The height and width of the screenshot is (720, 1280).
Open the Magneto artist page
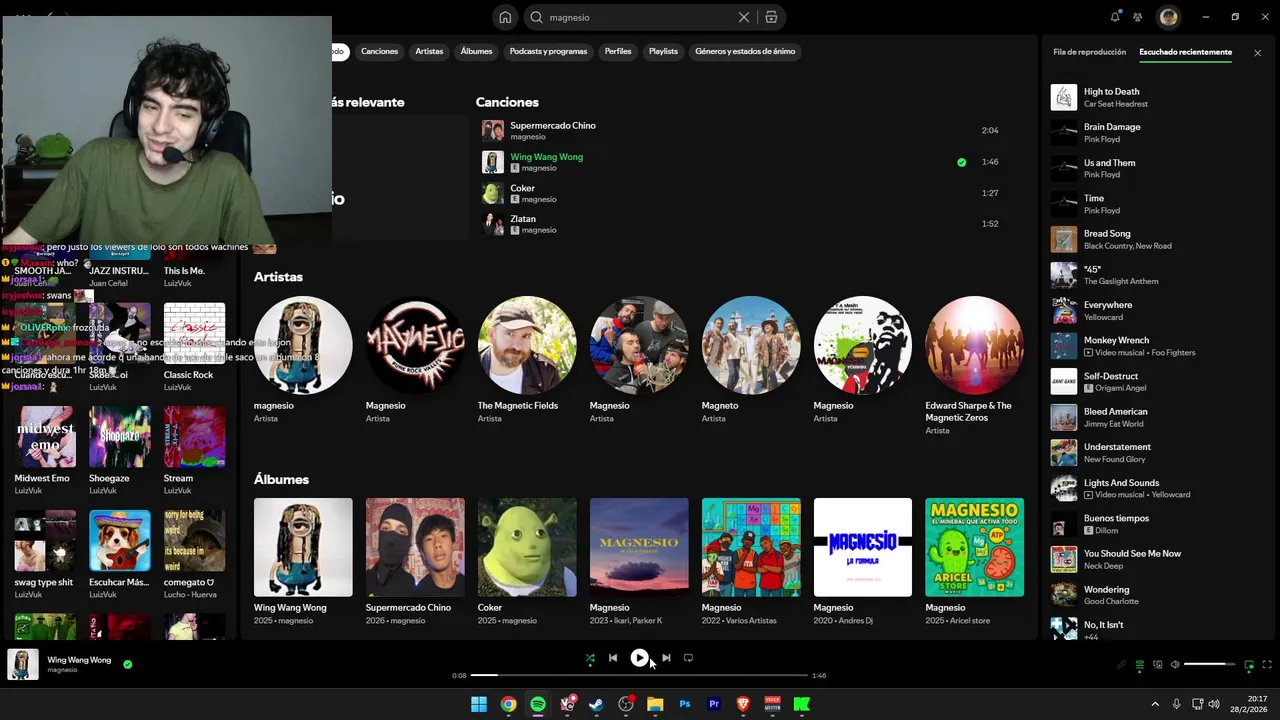751,360
